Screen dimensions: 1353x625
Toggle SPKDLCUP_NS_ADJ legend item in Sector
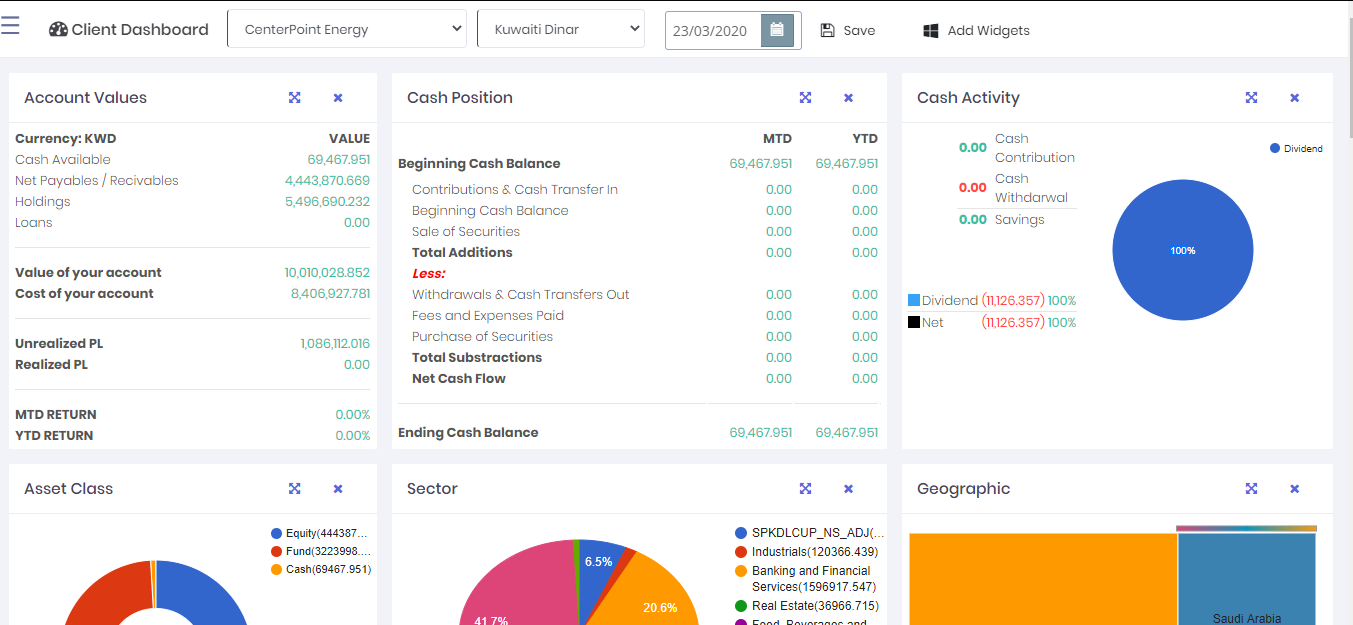tap(809, 534)
